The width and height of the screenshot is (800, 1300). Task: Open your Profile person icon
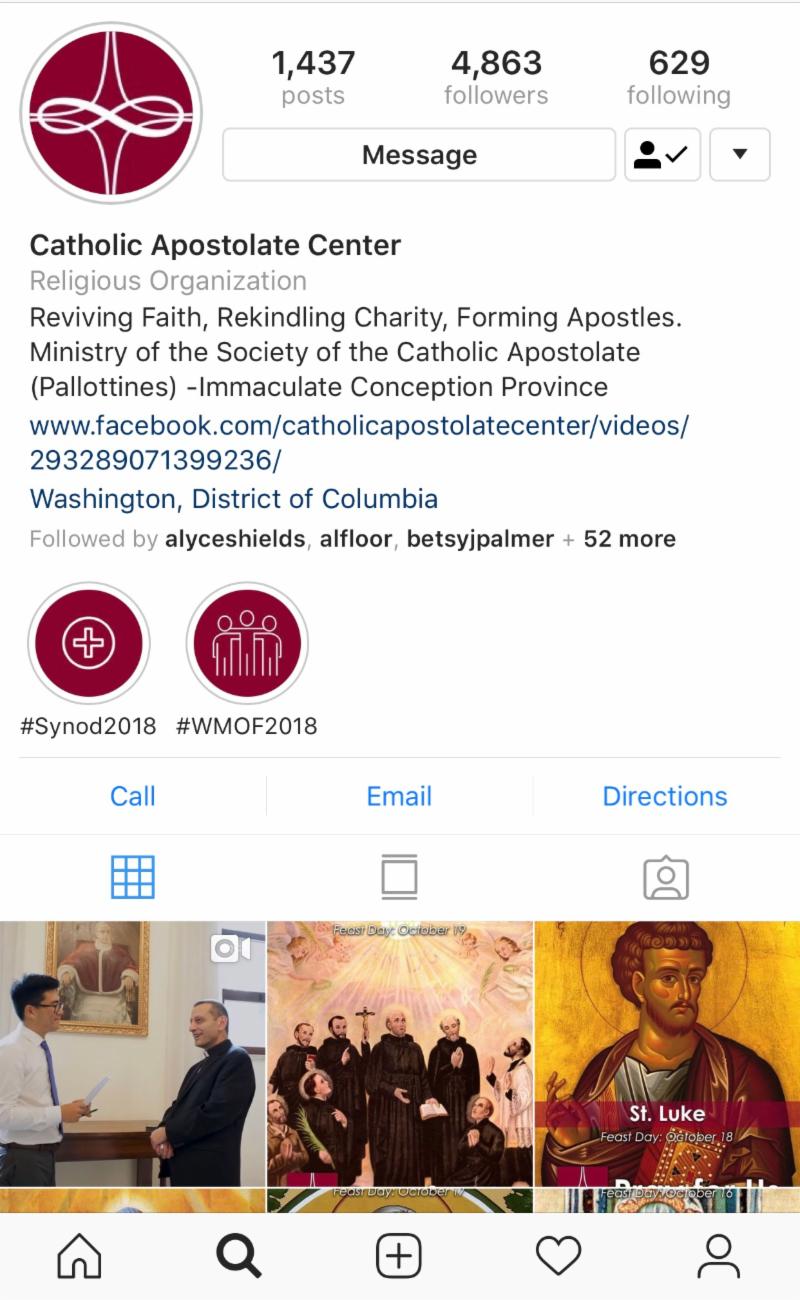pyautogui.click(x=718, y=1256)
